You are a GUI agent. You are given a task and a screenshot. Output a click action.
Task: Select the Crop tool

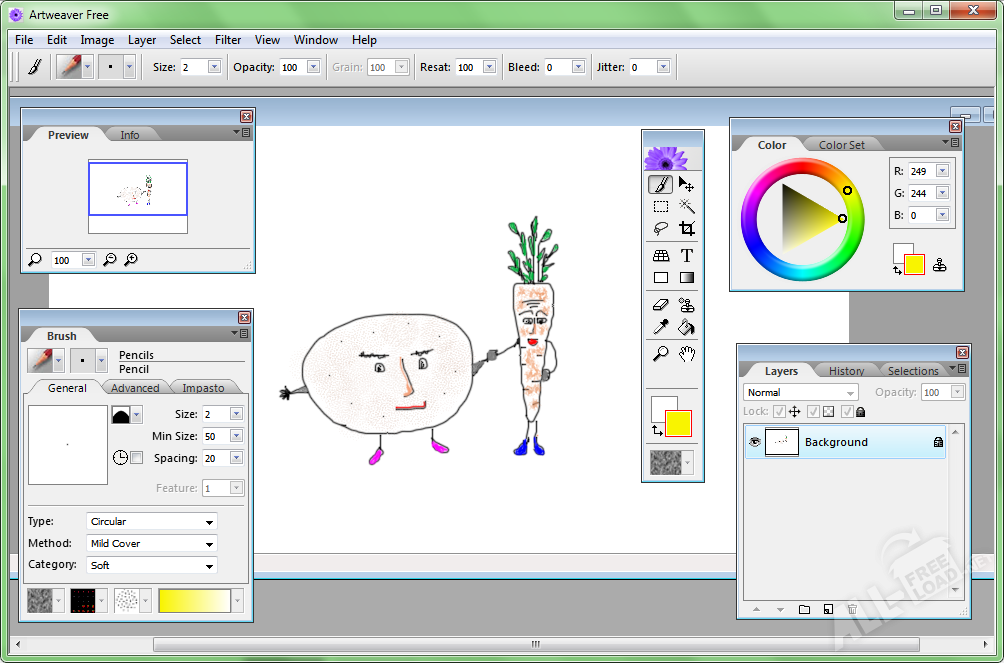[686, 229]
